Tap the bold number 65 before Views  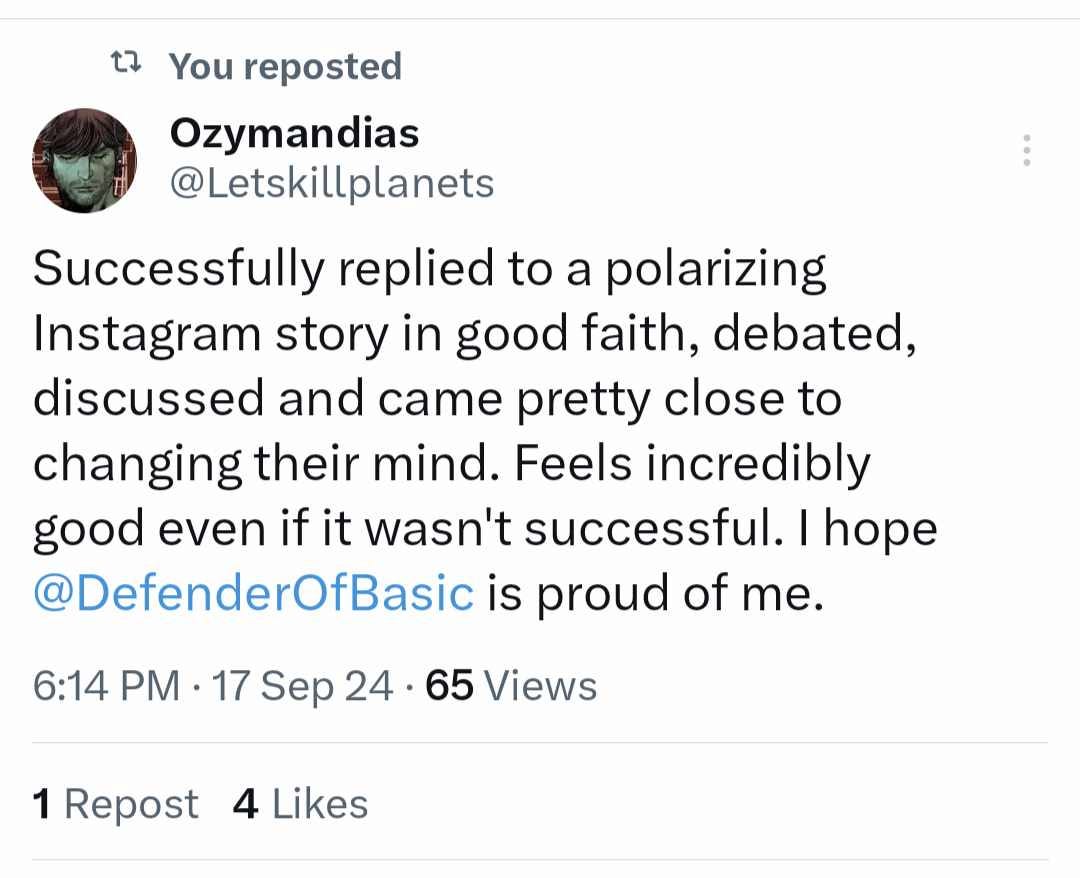click(x=449, y=687)
